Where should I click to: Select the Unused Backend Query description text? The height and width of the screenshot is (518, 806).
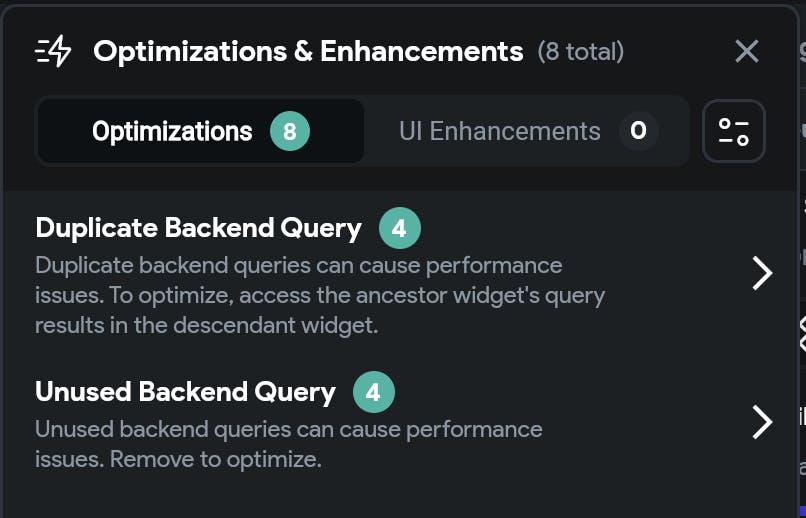[289, 445]
